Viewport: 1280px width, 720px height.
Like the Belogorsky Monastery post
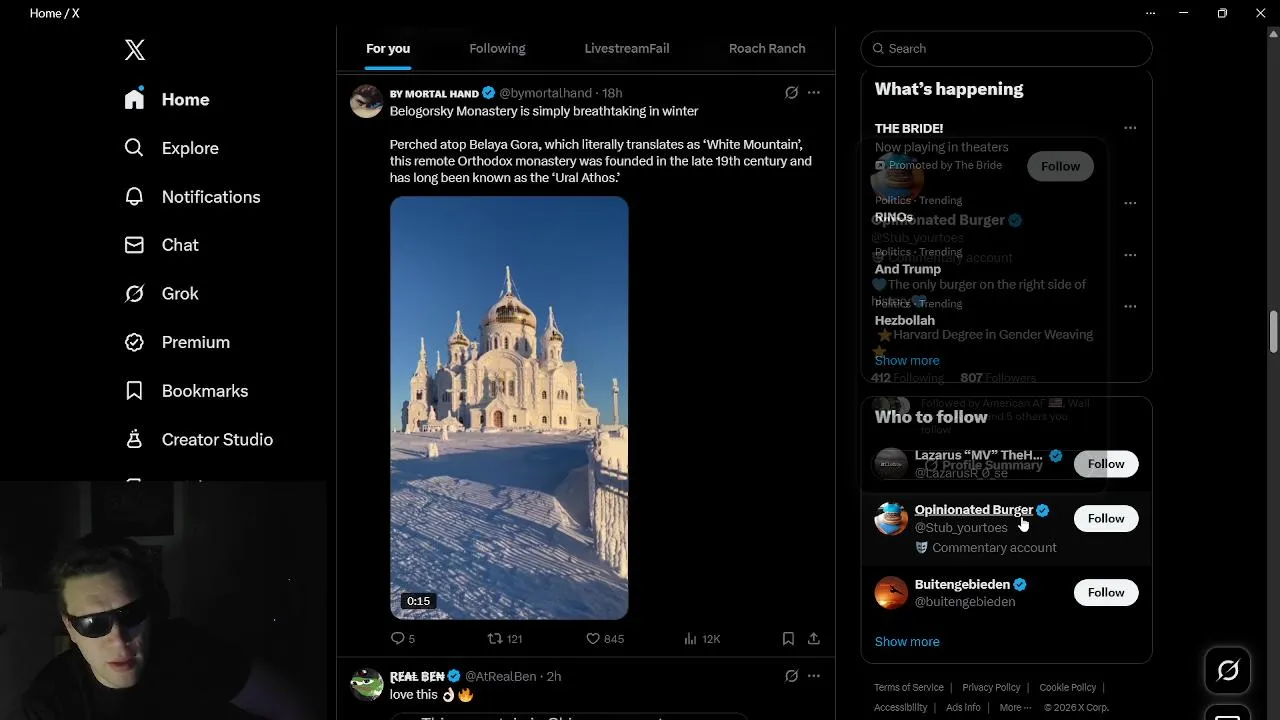(593, 638)
